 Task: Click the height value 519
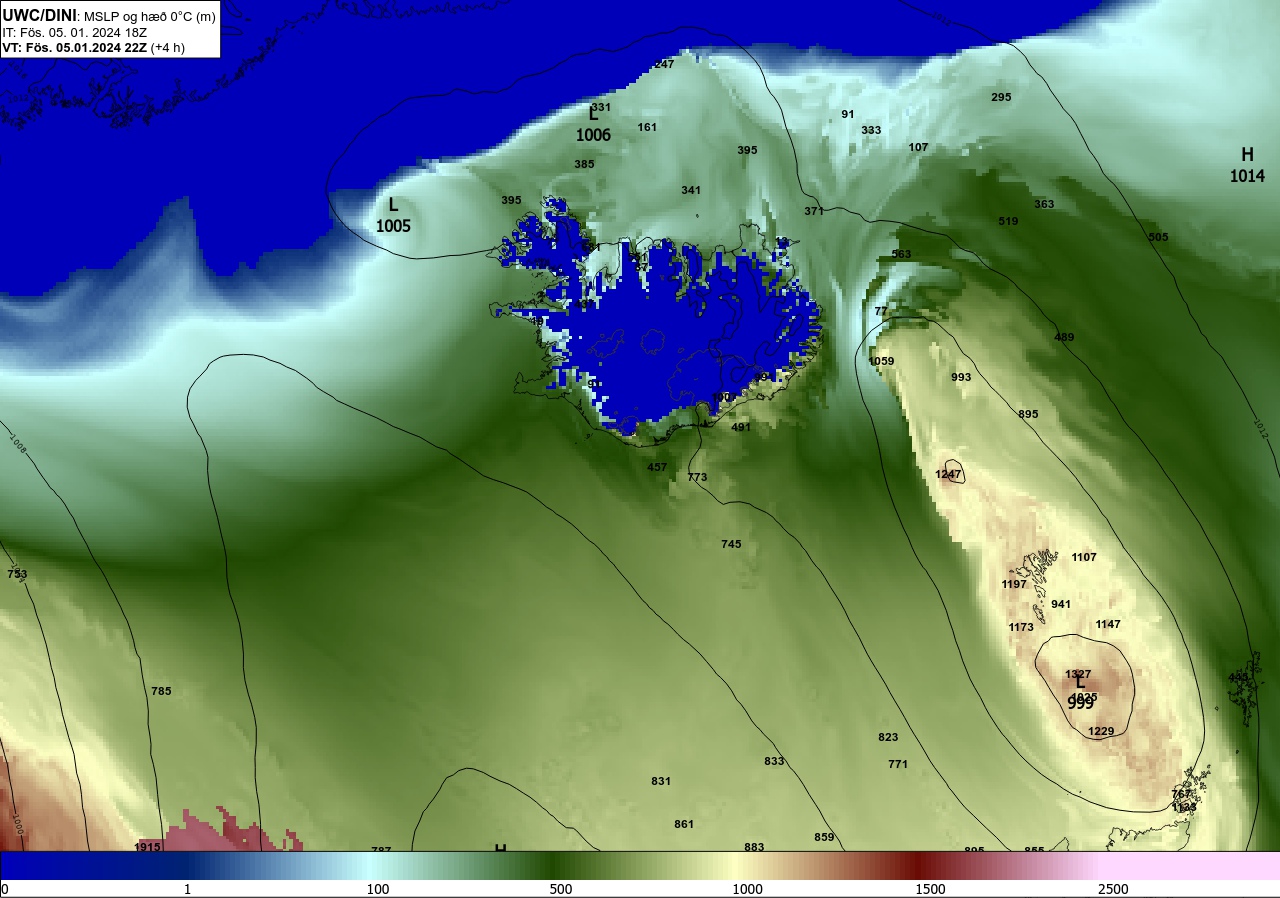pyautogui.click(x=1008, y=221)
